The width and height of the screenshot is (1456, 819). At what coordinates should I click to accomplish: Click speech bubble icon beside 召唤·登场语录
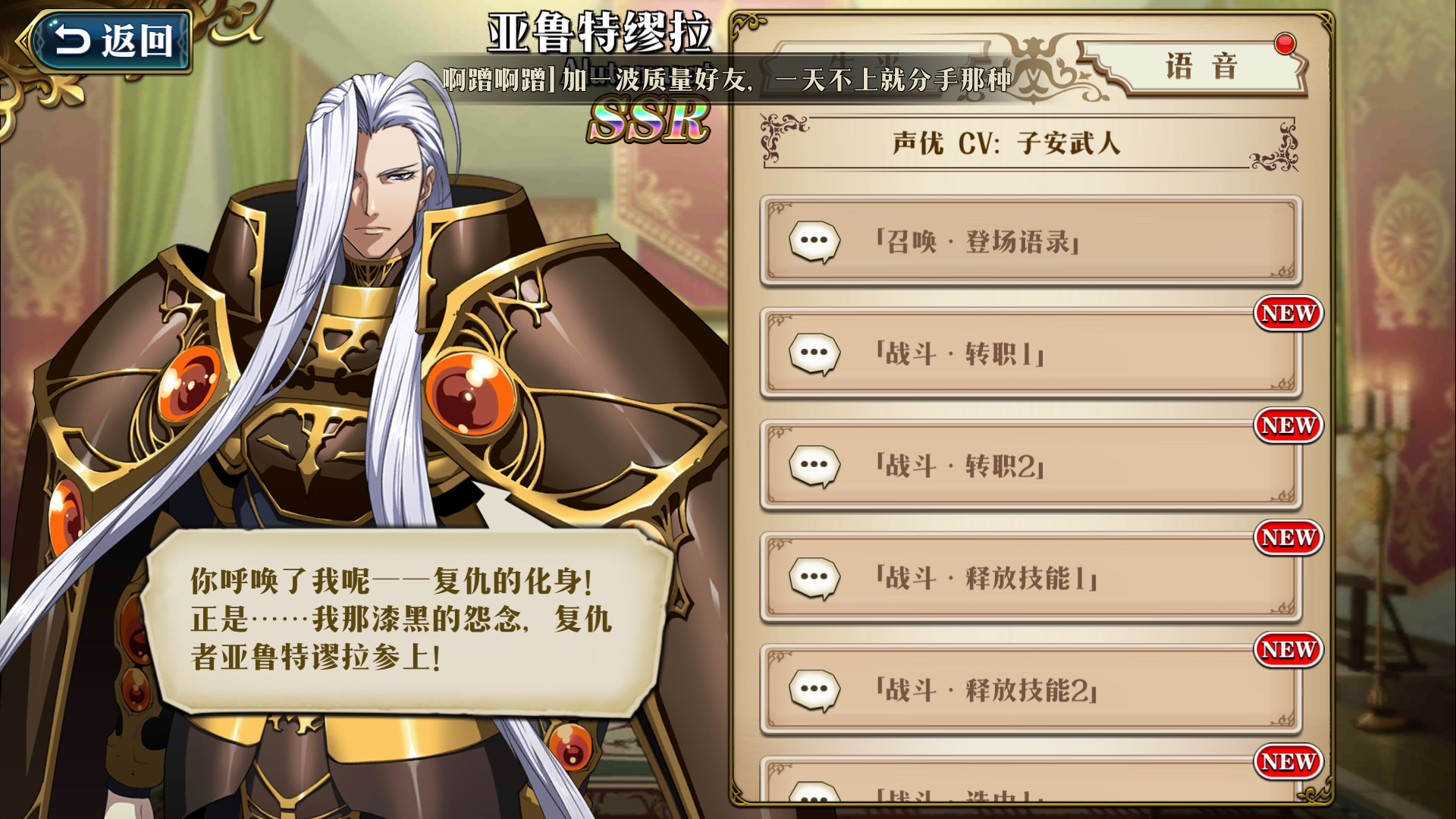(814, 242)
